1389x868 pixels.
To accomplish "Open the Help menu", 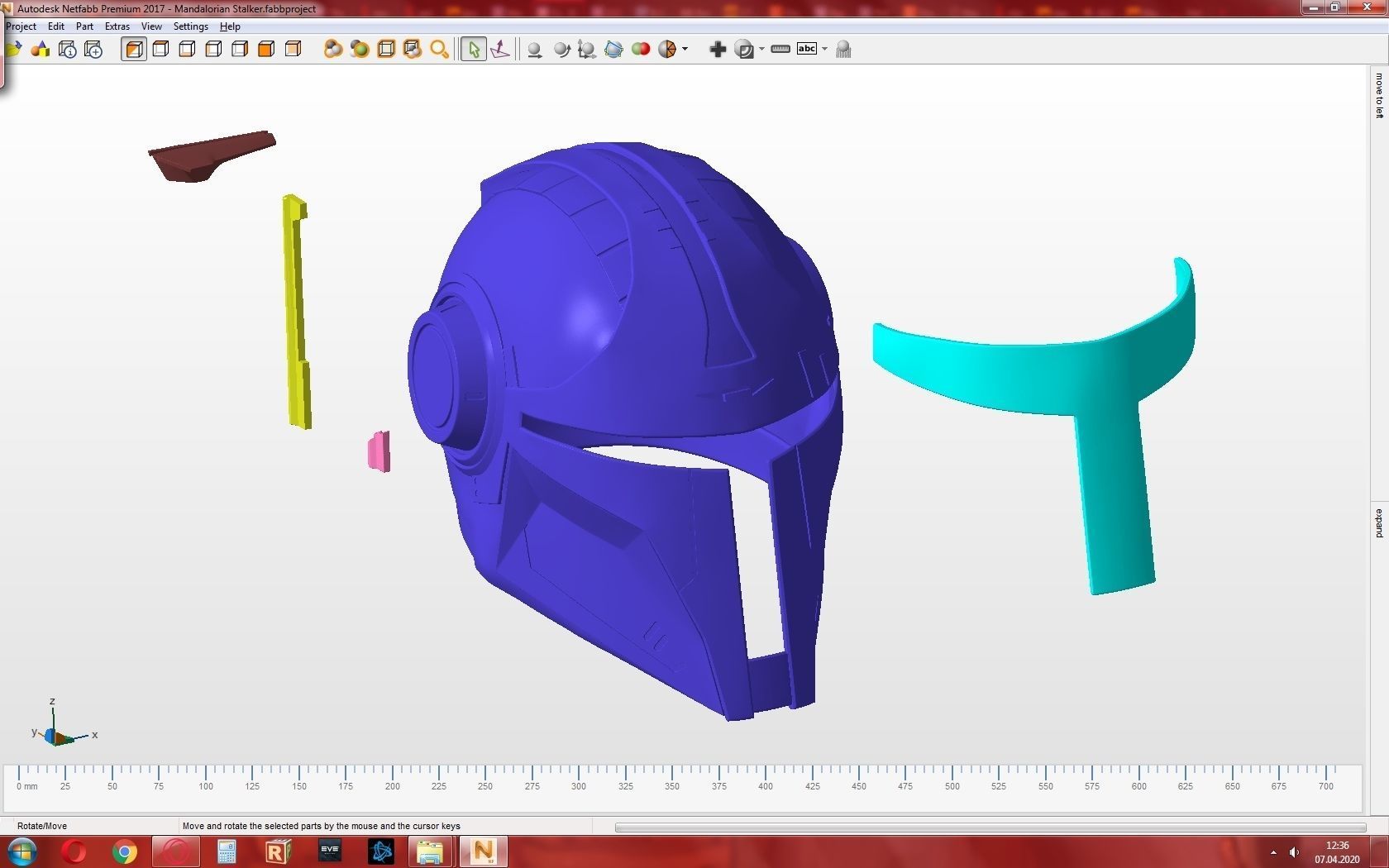I will tap(230, 26).
